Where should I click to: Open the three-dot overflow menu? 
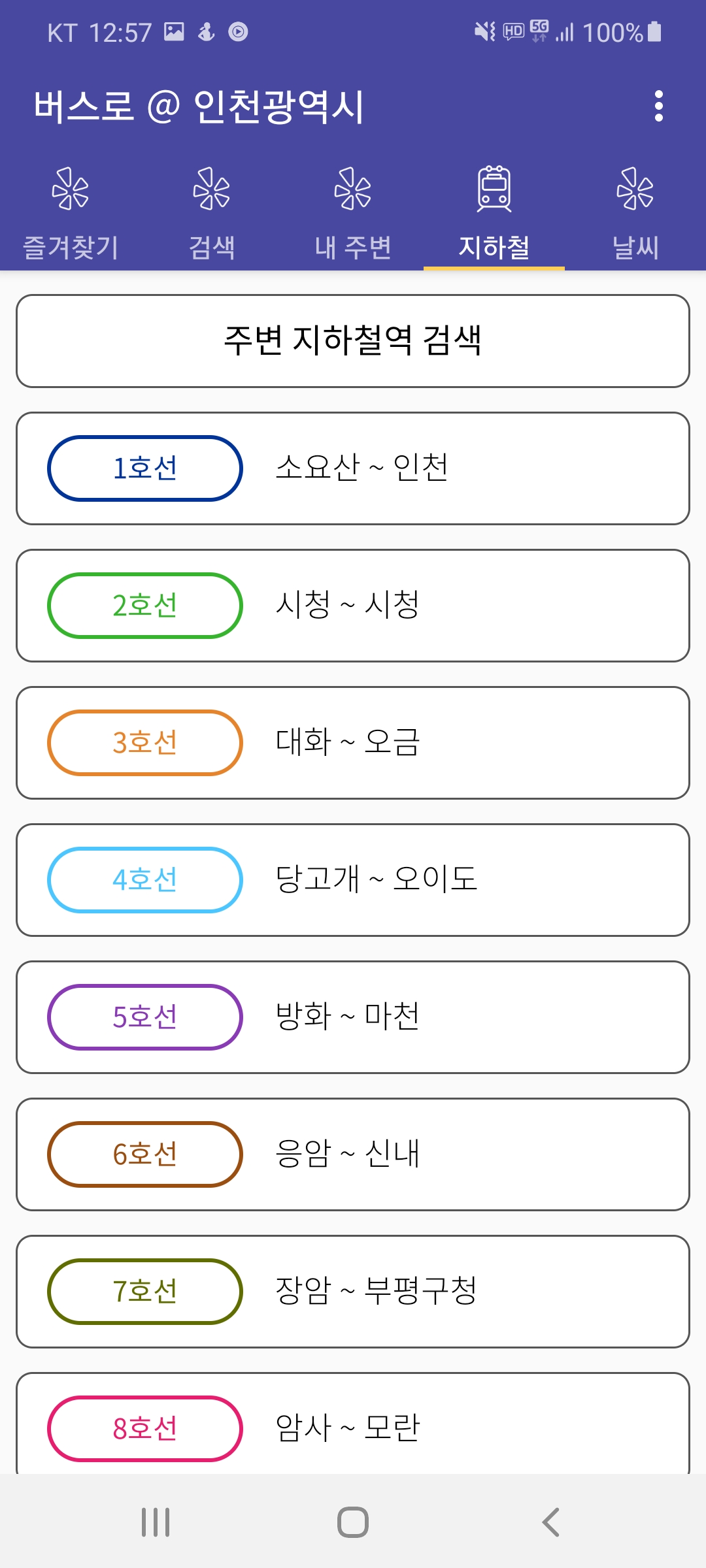click(x=658, y=106)
